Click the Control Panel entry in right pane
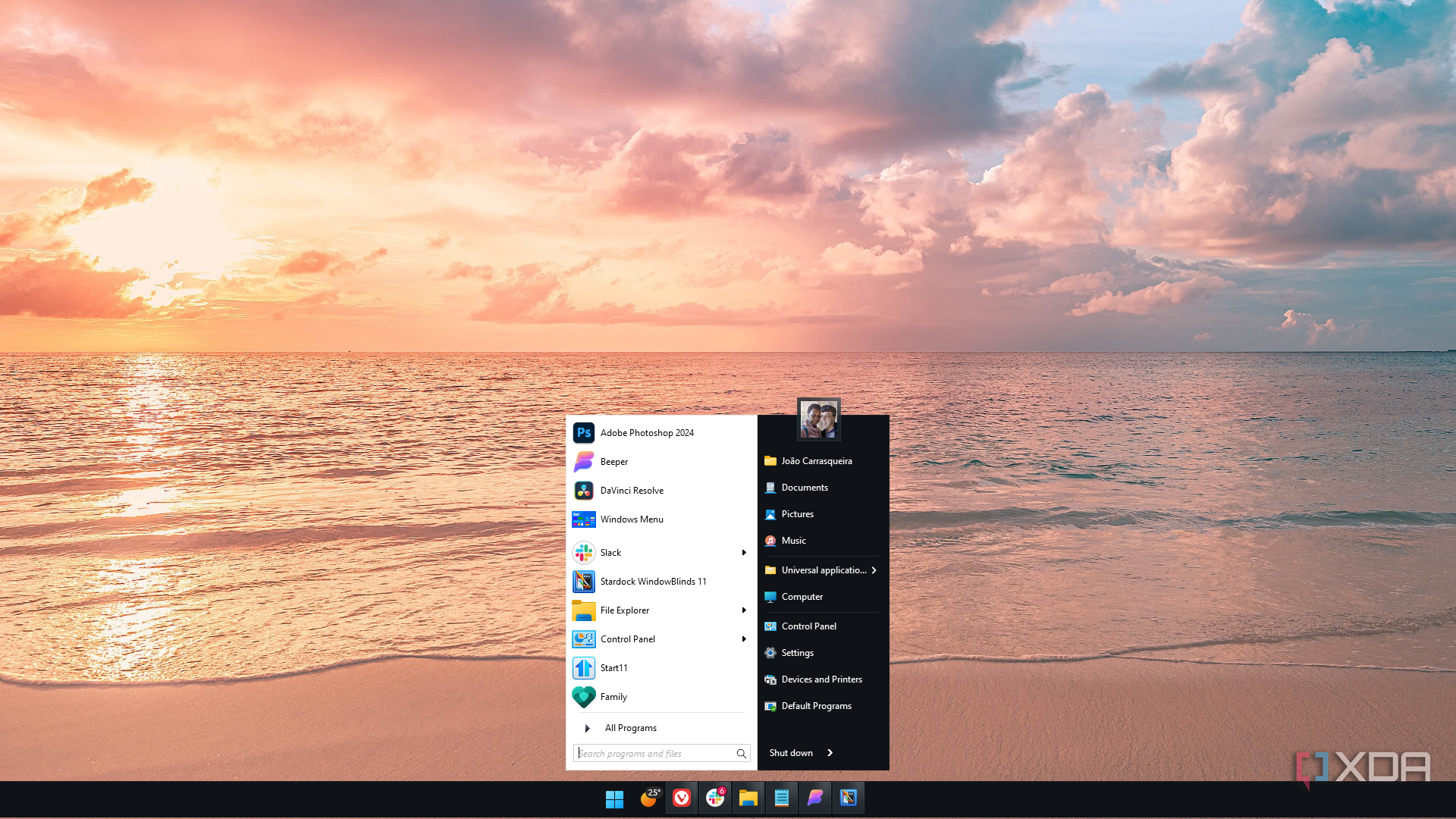Image resolution: width=1456 pixels, height=819 pixels. [x=823, y=626]
